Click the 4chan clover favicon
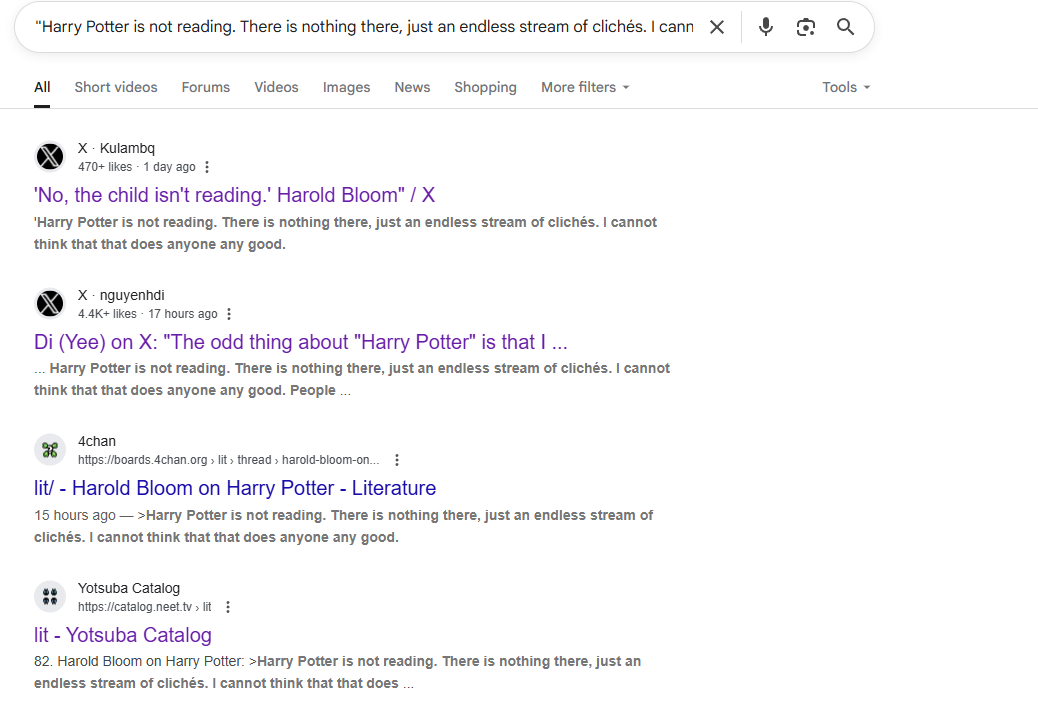The height and width of the screenshot is (703, 1038). [x=50, y=450]
